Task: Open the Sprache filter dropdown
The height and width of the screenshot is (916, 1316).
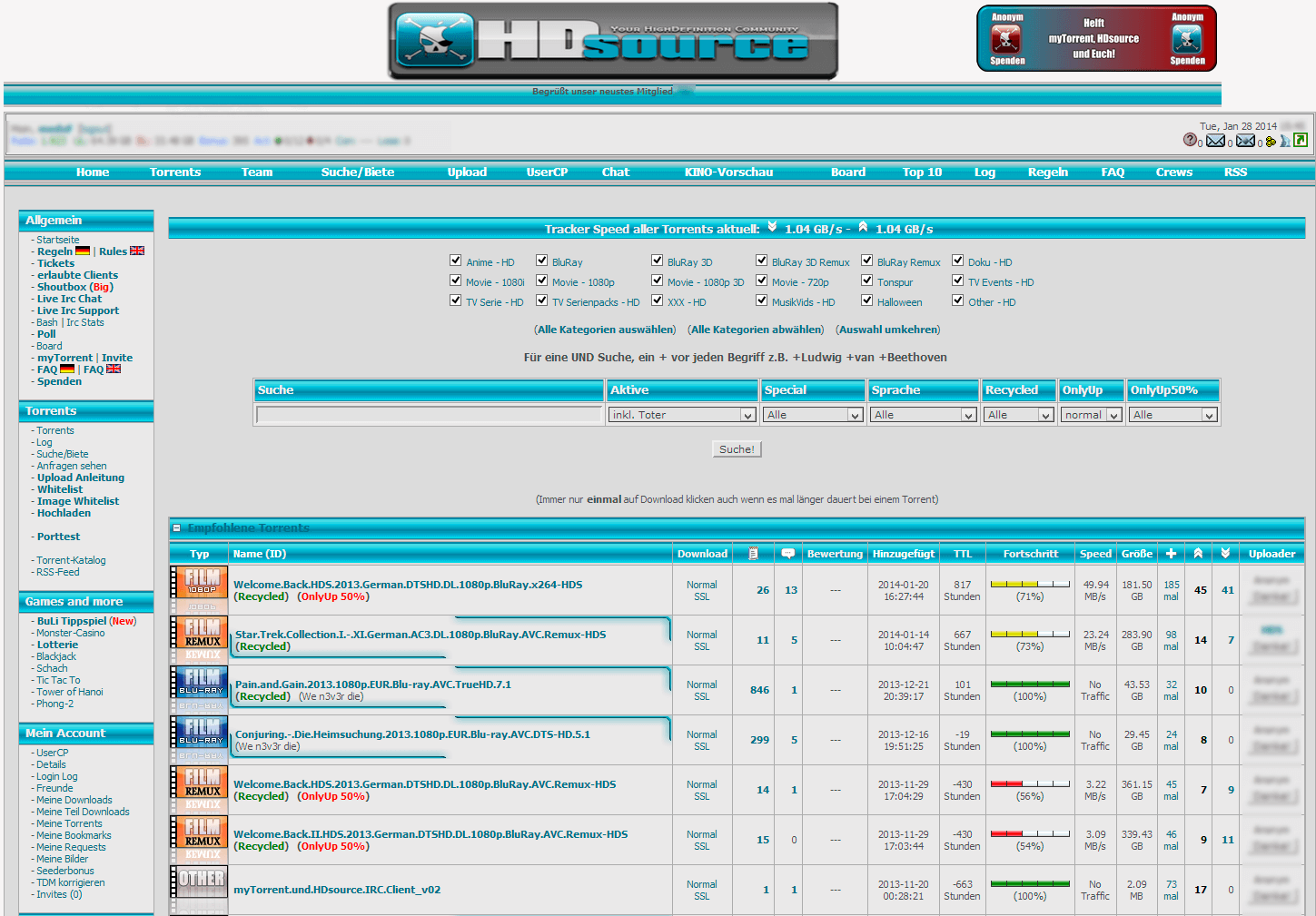Action: (924, 415)
